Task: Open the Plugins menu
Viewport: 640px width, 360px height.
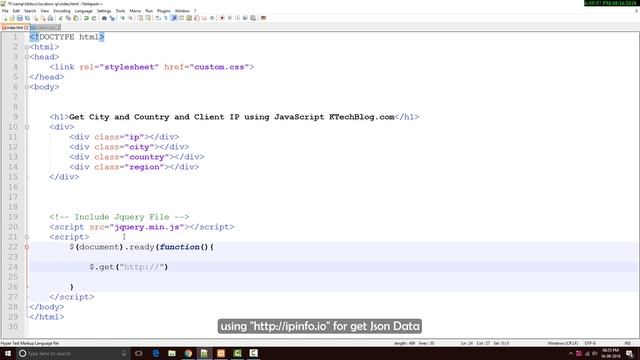Action: click(x=163, y=11)
